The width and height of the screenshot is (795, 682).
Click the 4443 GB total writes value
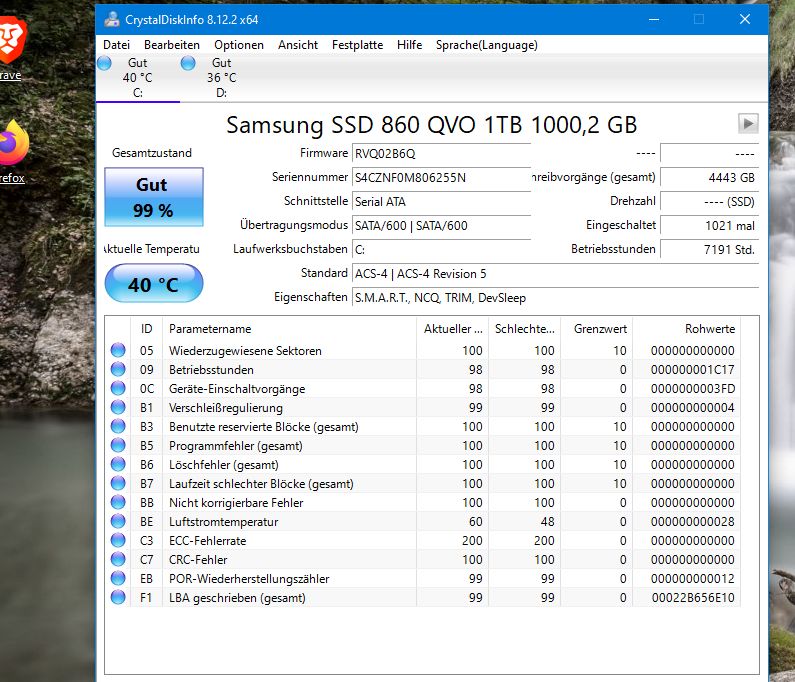click(709, 177)
